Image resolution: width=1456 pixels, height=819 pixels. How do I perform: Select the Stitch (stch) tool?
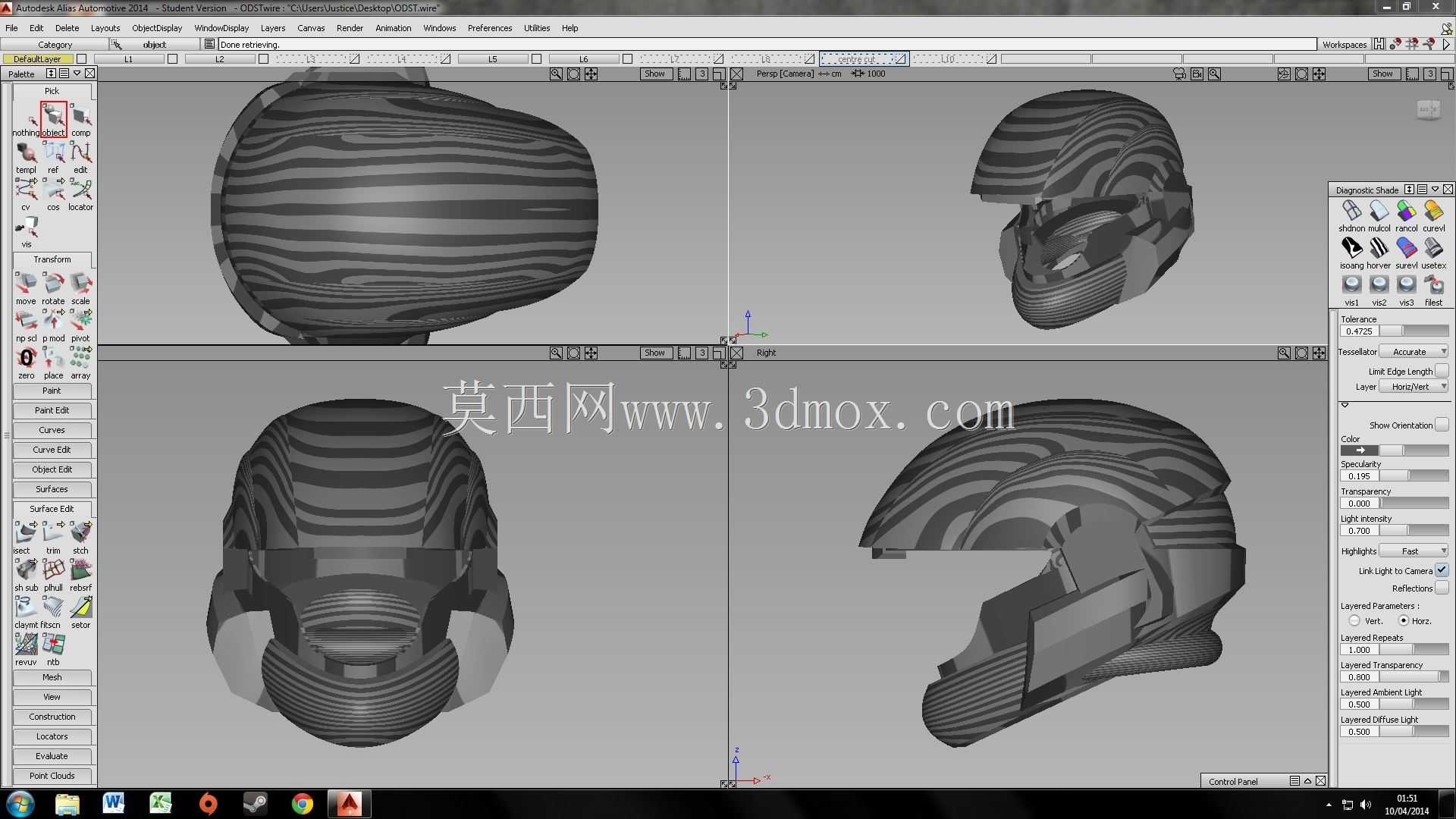(80, 538)
